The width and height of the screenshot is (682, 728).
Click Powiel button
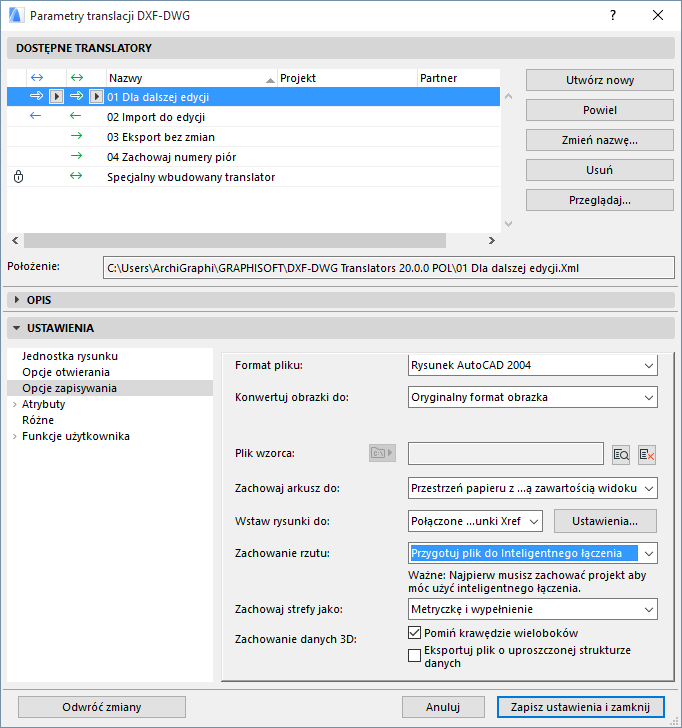click(x=599, y=110)
